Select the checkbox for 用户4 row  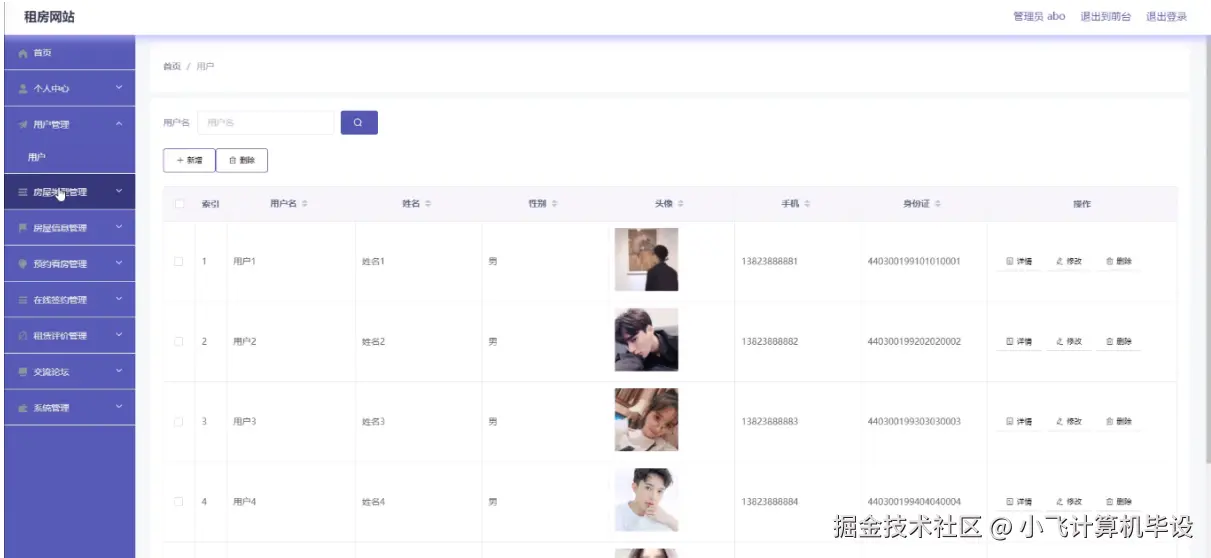(180, 501)
